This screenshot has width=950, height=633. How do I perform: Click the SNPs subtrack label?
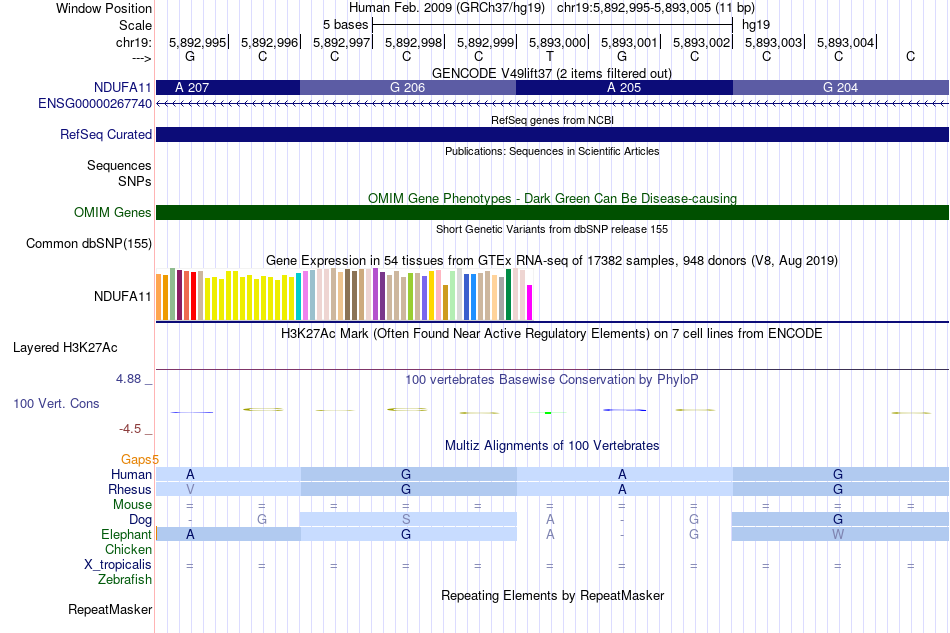pos(135,181)
